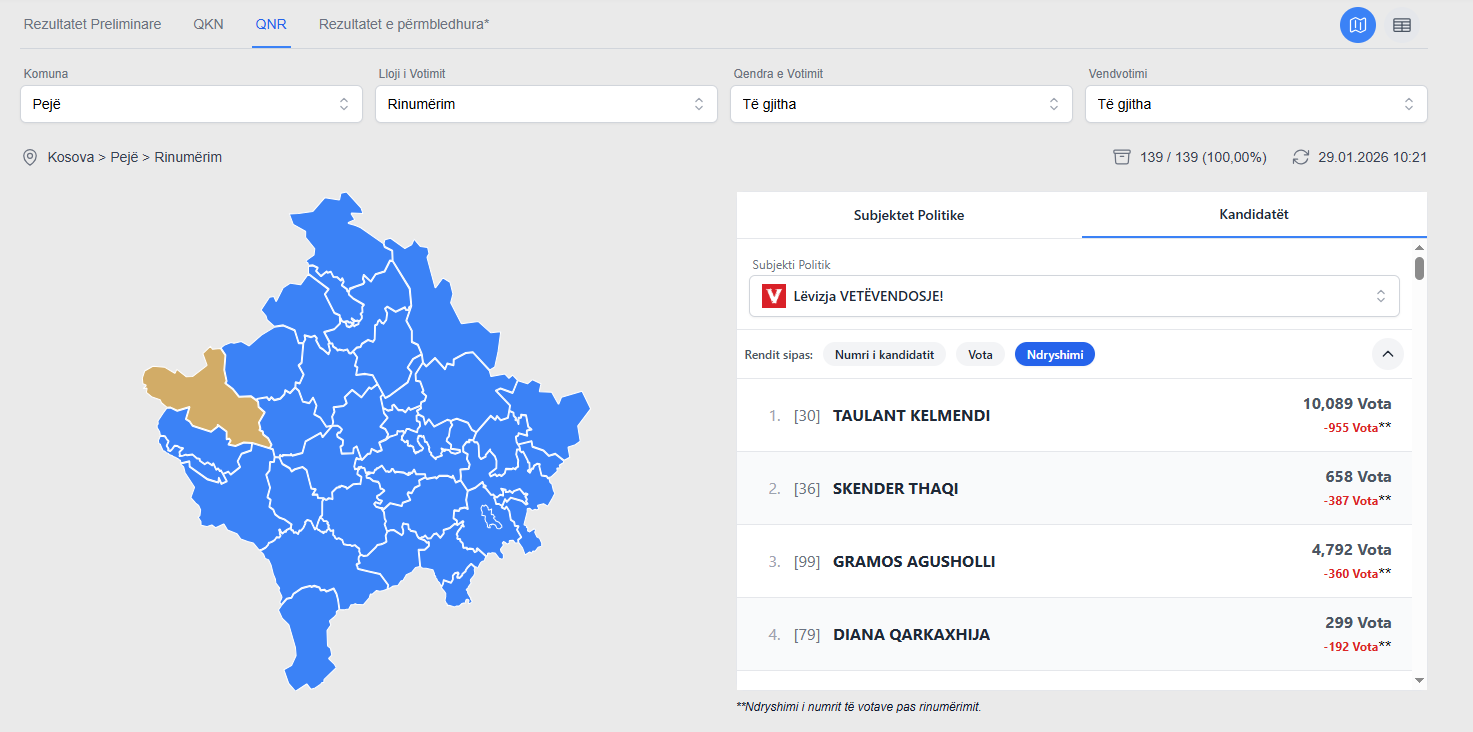1473x732 pixels.
Task: Select the Ndryshimi sort option
Action: coord(1054,354)
